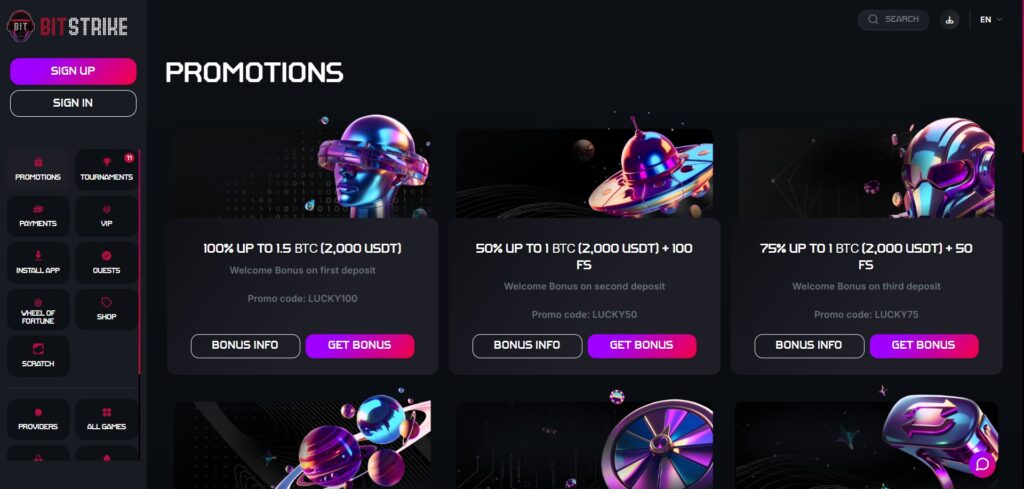Click the purple Sign Up button
This screenshot has width=1024, height=489.
pyautogui.click(x=73, y=71)
